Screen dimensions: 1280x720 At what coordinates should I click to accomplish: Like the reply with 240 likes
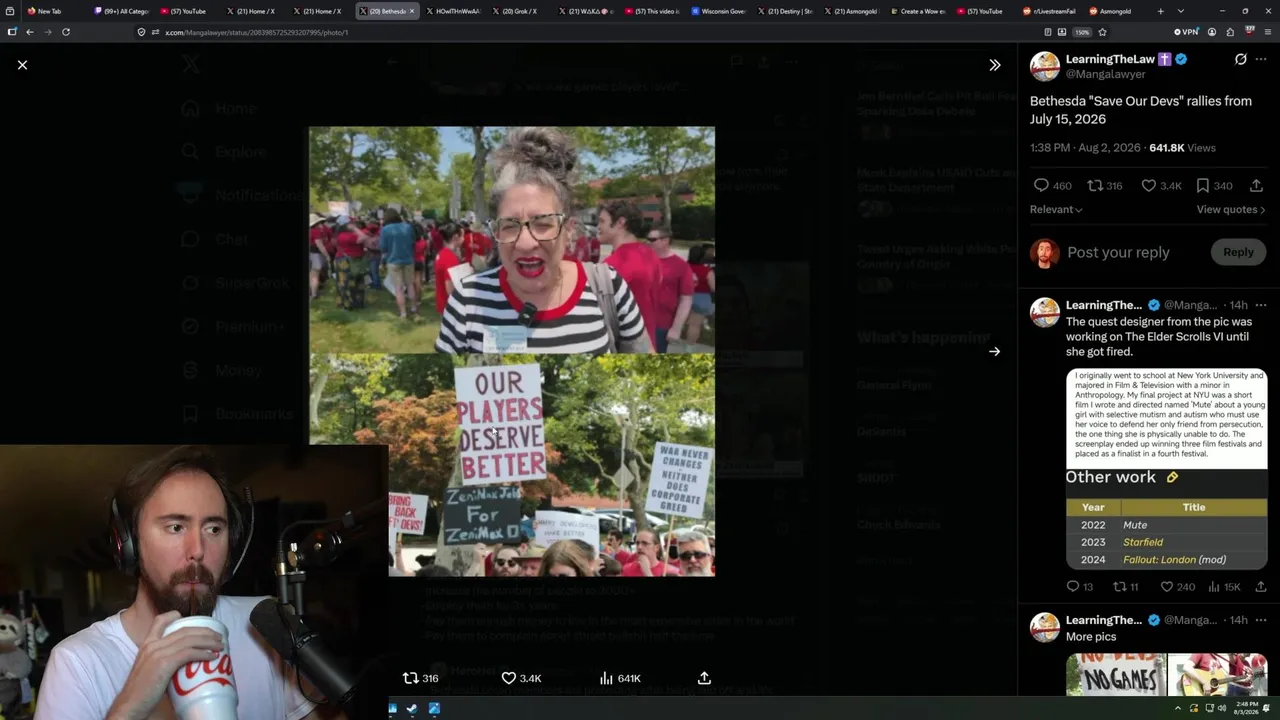point(1177,587)
